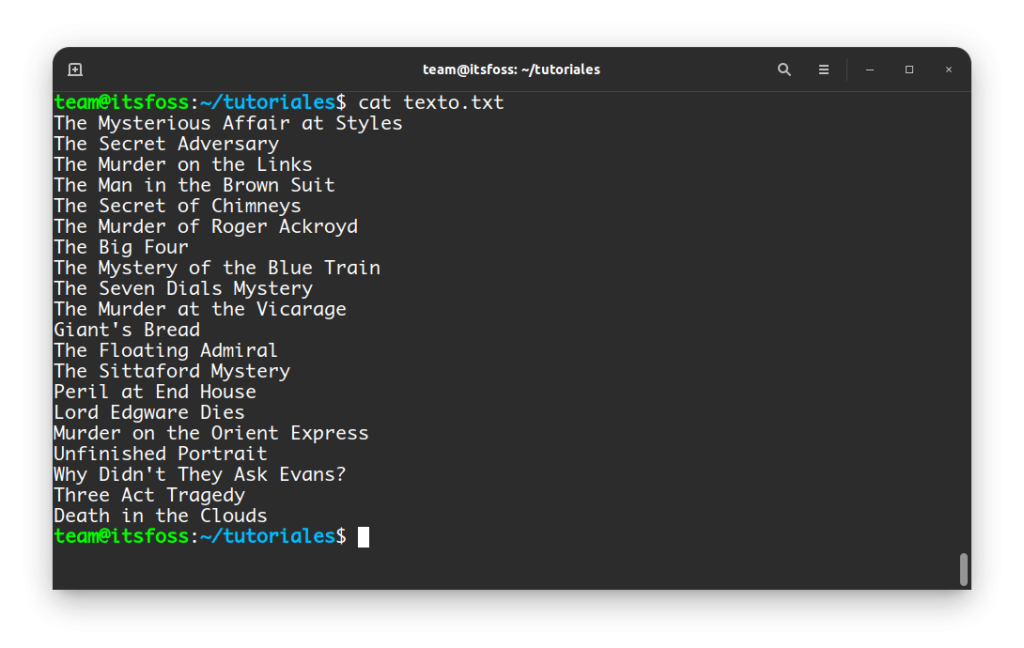Maximize the terminal window

(909, 69)
